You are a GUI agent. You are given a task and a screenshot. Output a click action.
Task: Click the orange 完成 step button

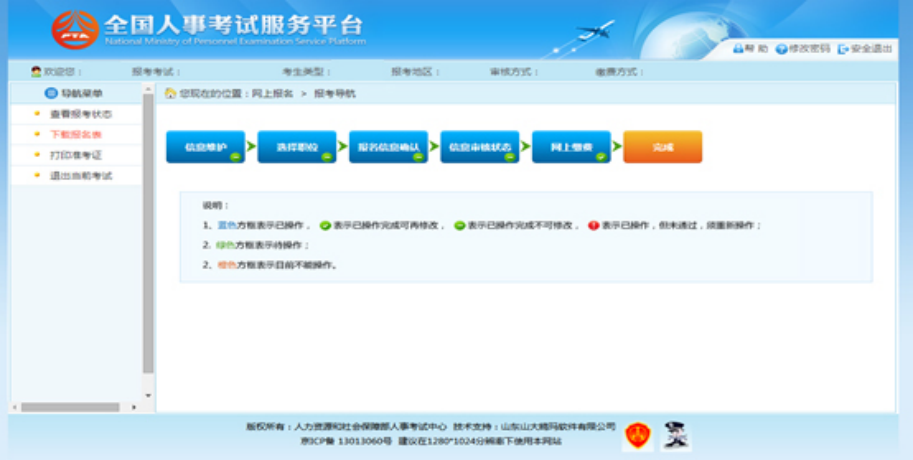(662, 147)
